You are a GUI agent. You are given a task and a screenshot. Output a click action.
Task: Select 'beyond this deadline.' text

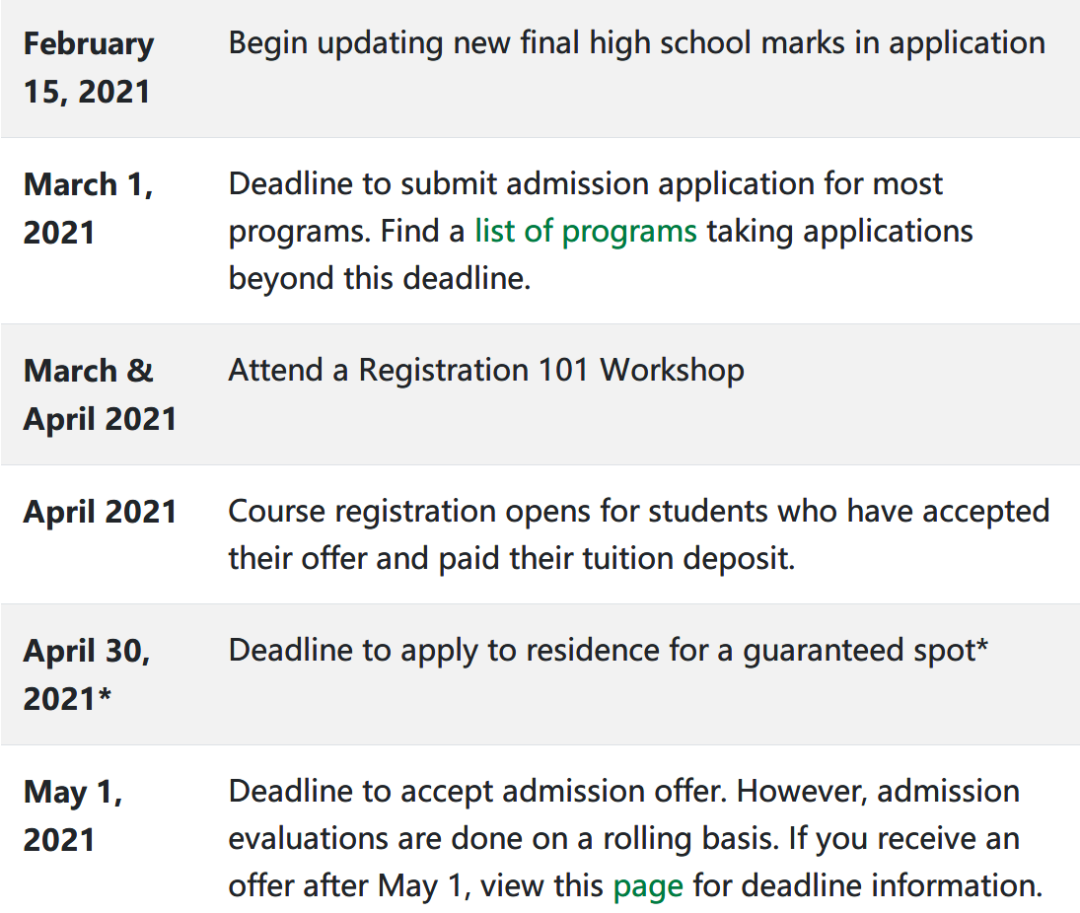(x=380, y=279)
